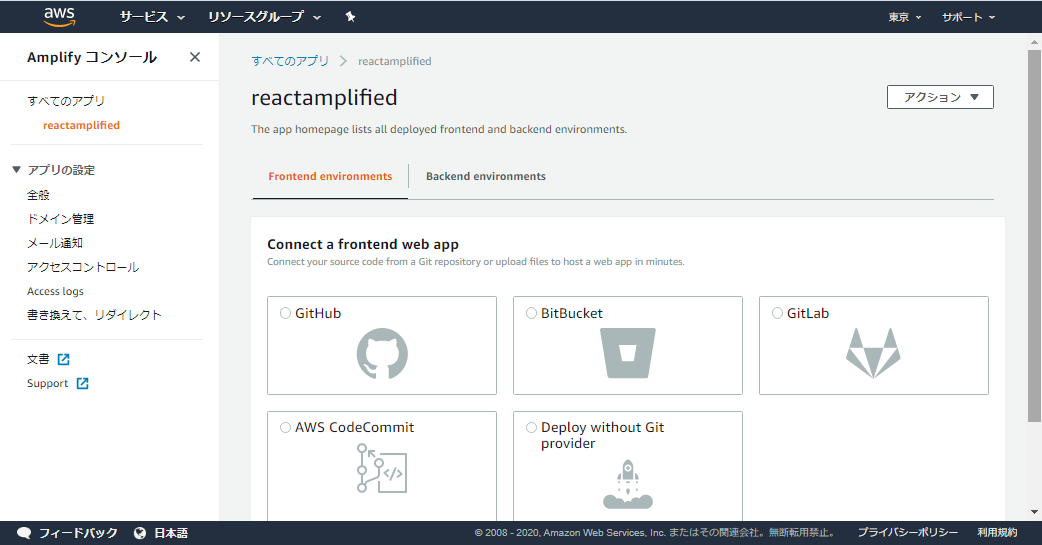This screenshot has width=1042, height=545.
Task: Open the 全般 settings page
Action: tap(39, 195)
